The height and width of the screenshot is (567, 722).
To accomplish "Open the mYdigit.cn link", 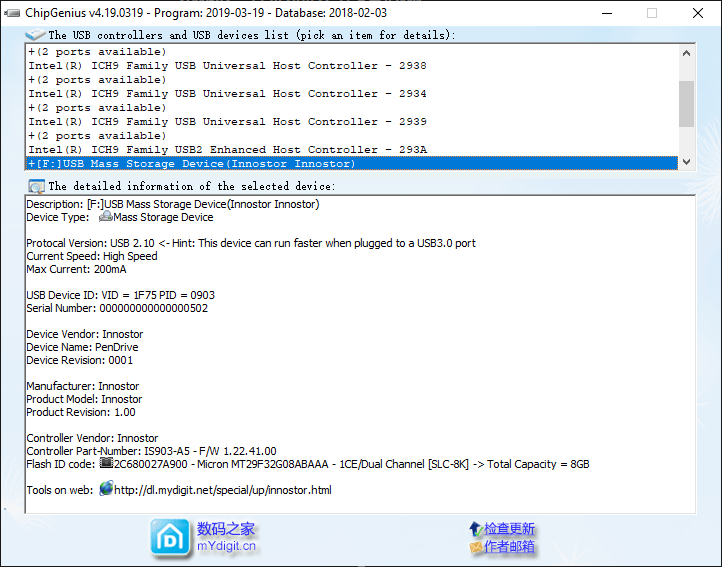I will [x=226, y=546].
